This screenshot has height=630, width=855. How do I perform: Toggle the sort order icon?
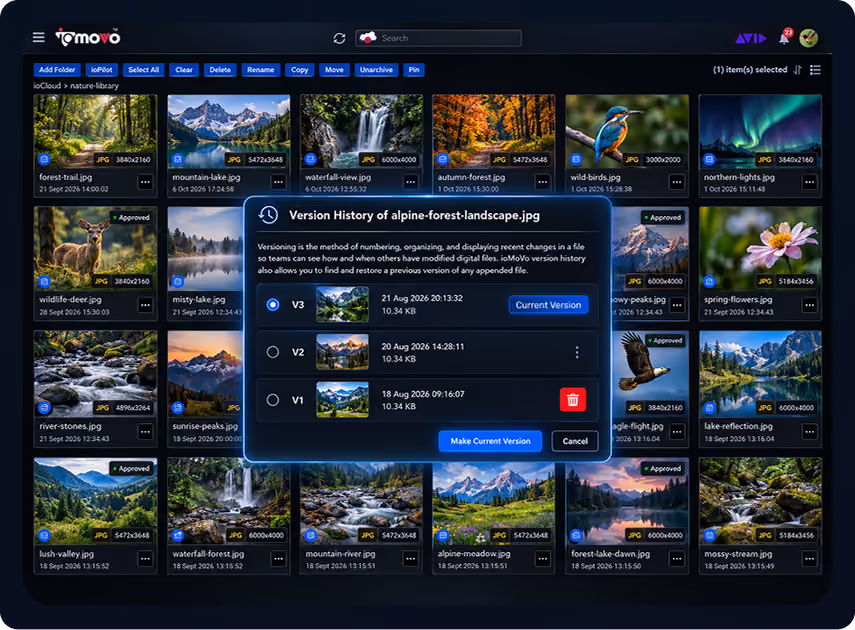(797, 70)
